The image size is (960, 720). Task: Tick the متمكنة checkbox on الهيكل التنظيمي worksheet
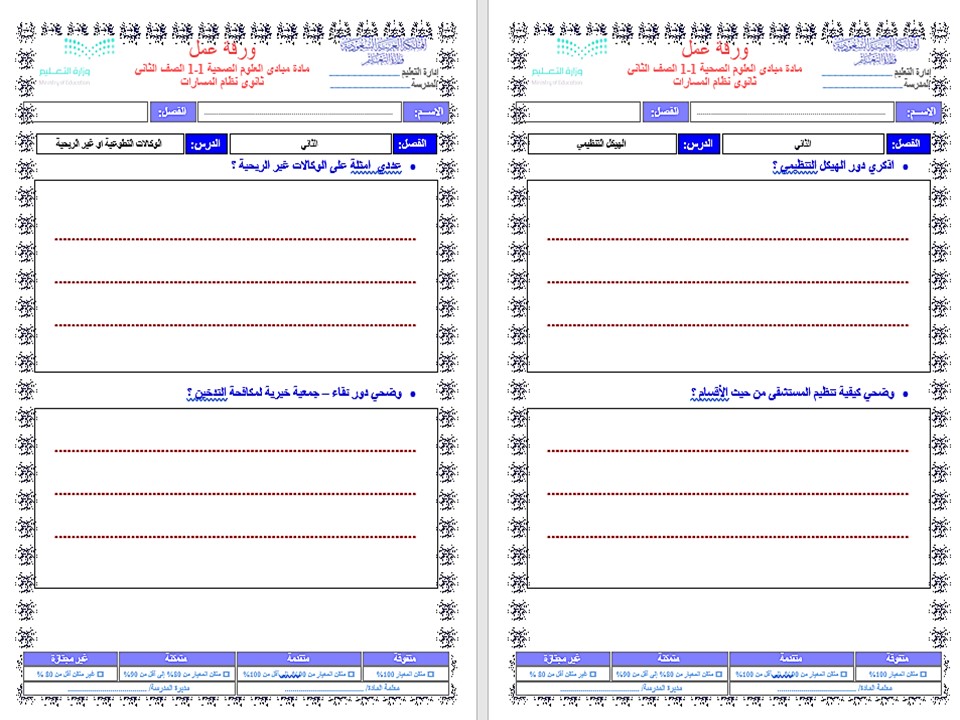point(719,674)
